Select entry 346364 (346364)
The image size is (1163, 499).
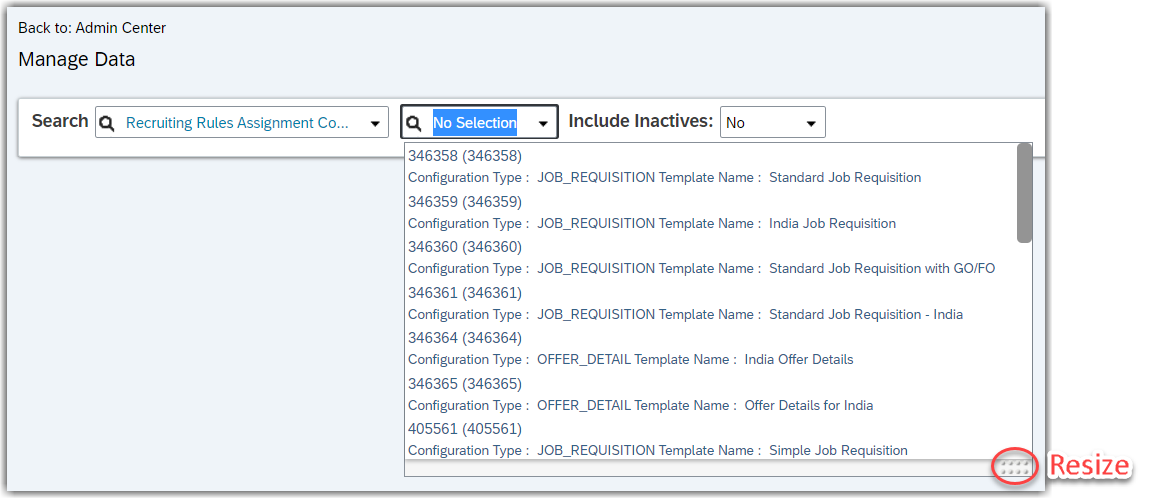pos(465,338)
